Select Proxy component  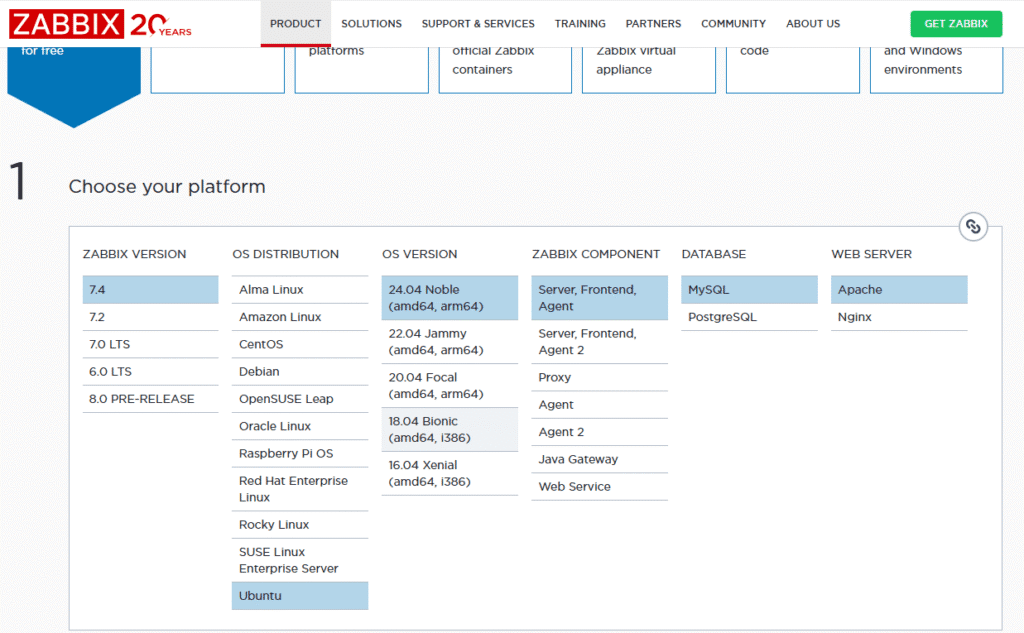[x=600, y=378]
